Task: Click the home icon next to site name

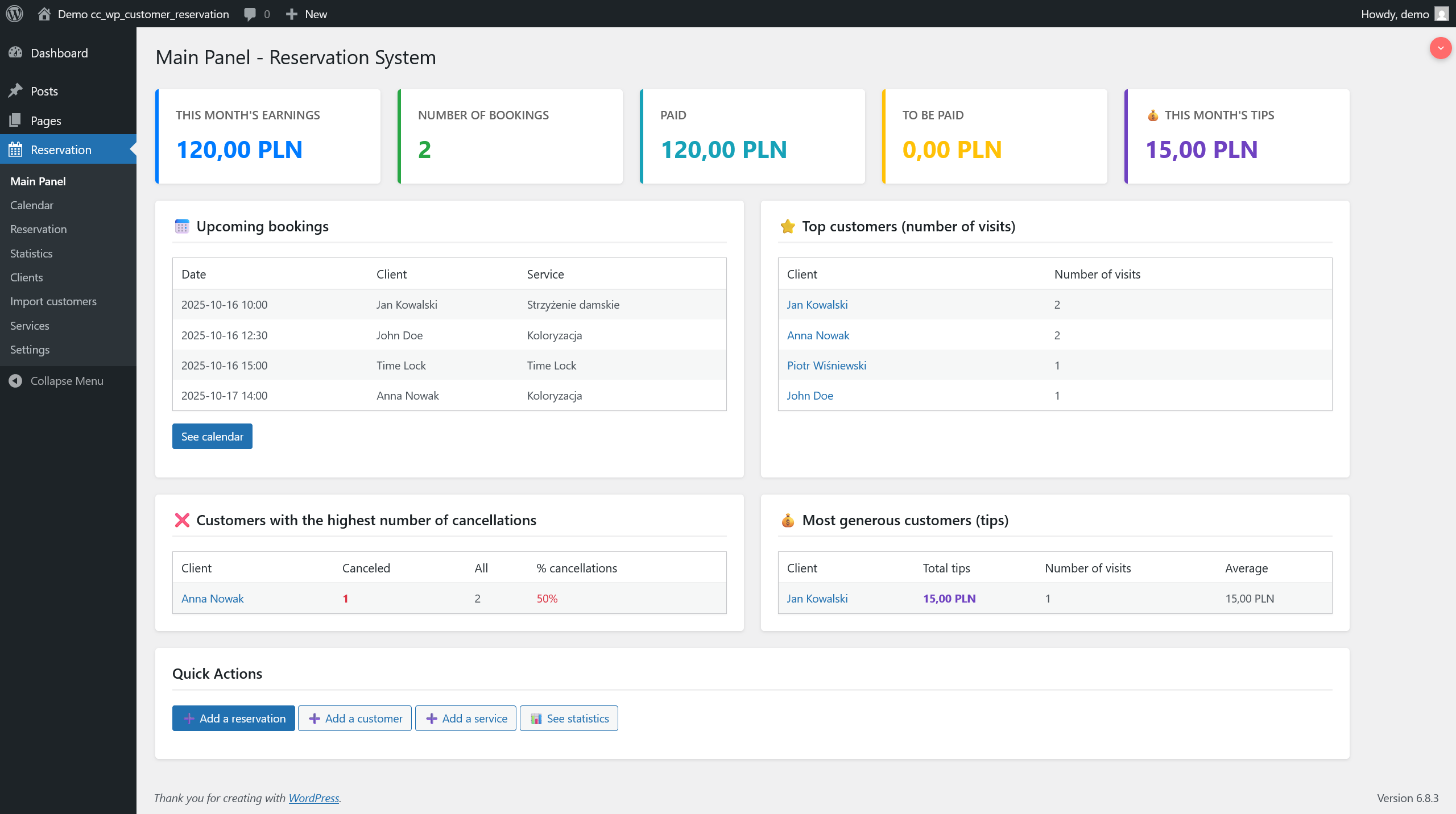Action: coord(44,14)
